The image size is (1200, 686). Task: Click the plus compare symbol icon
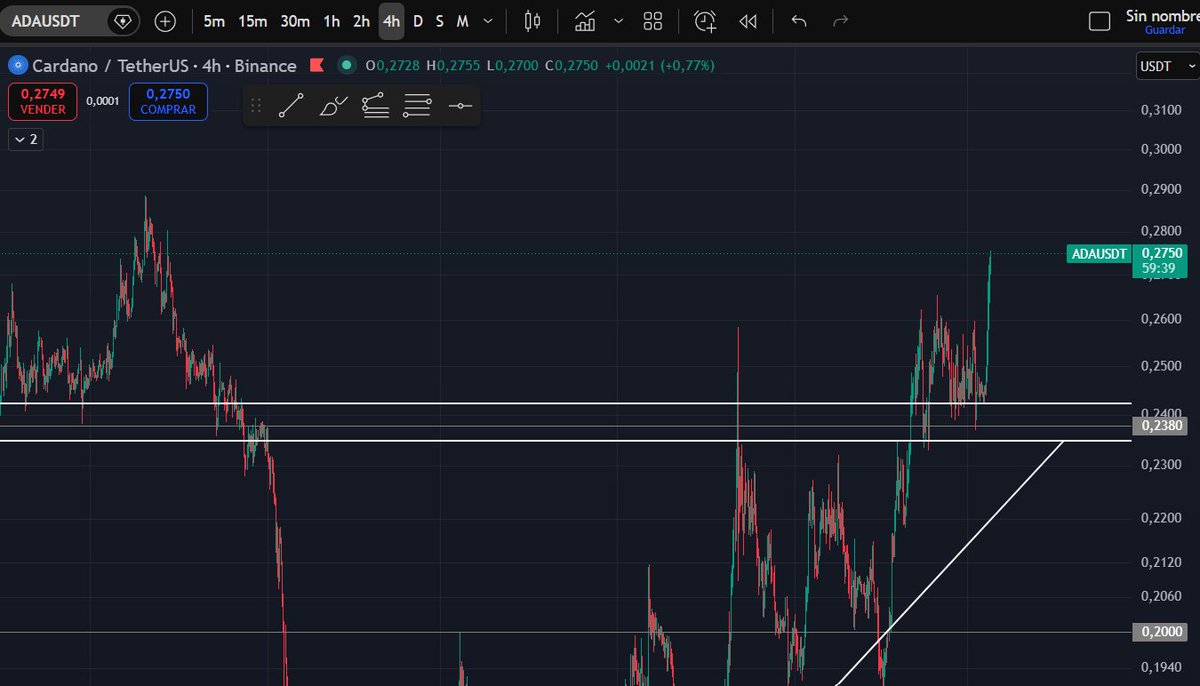[165, 20]
